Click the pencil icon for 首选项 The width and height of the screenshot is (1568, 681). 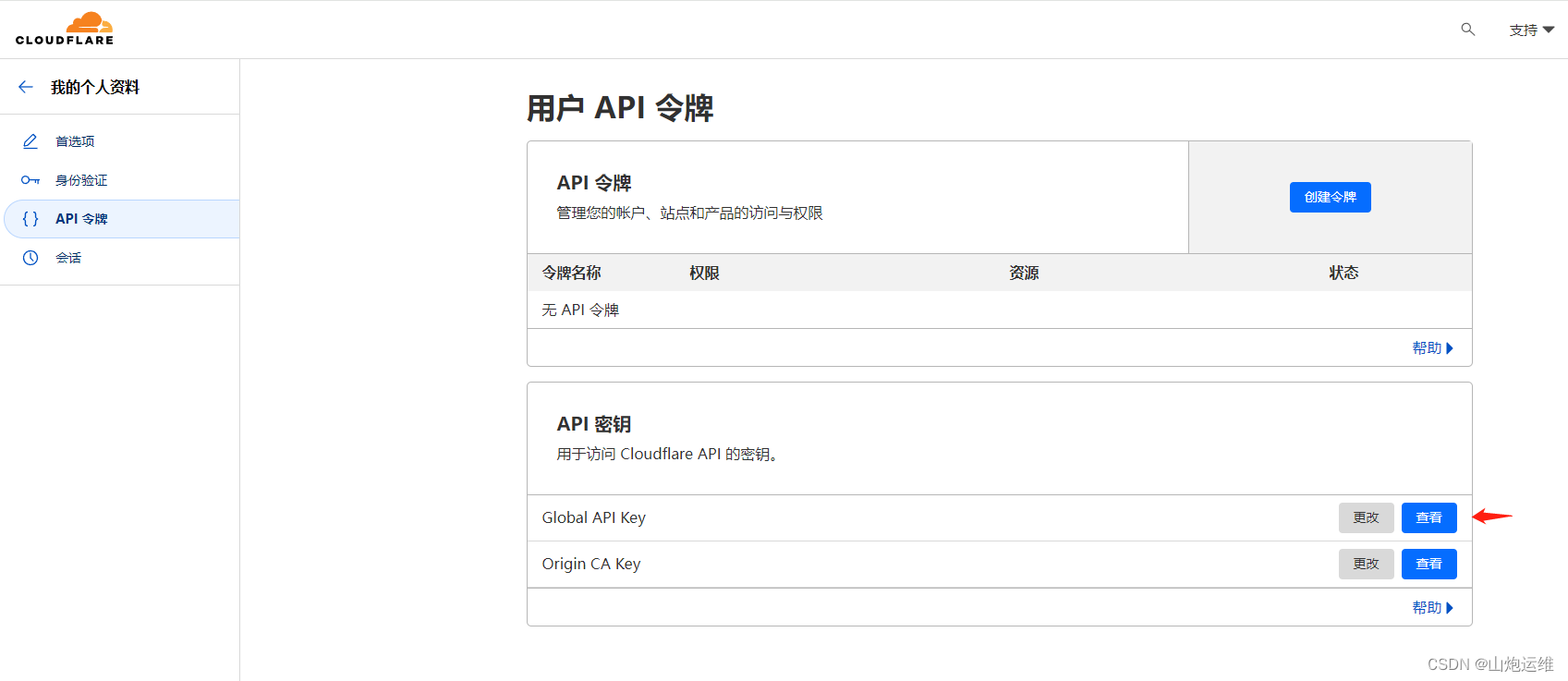[30, 141]
